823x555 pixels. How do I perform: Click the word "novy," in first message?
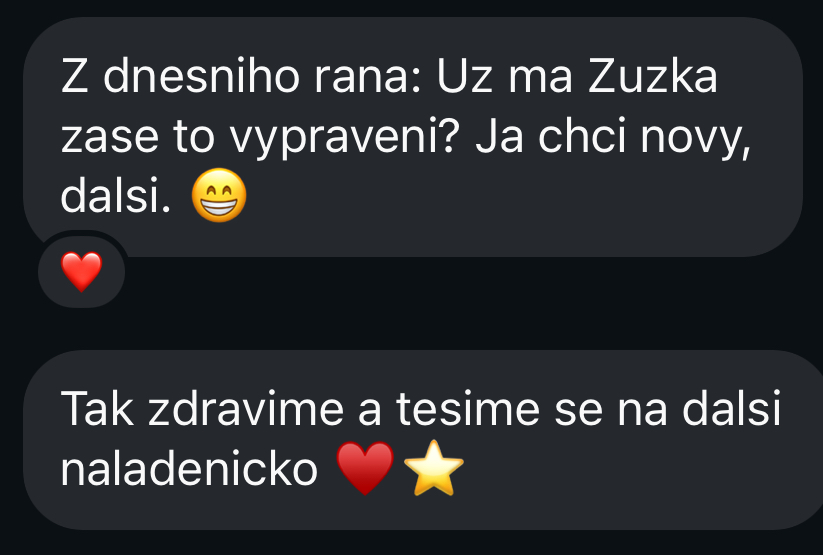pyautogui.click(x=696, y=140)
